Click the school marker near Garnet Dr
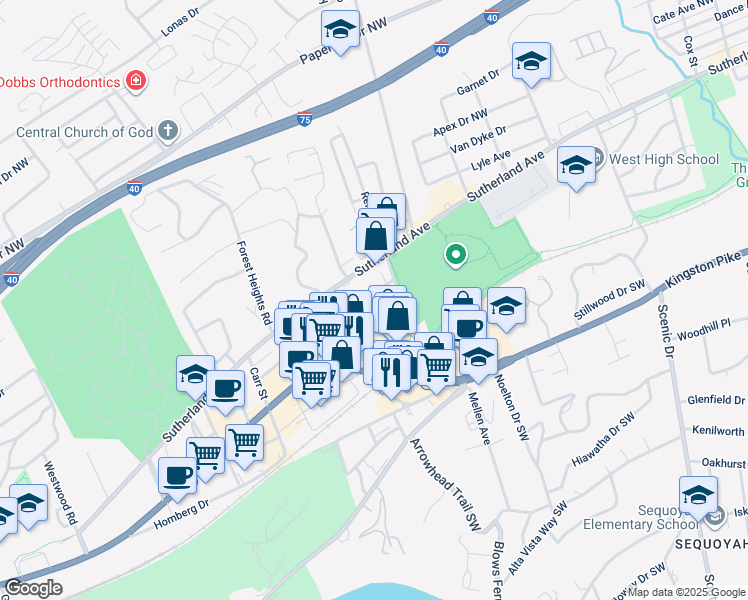748x600 pixels. pos(531,63)
